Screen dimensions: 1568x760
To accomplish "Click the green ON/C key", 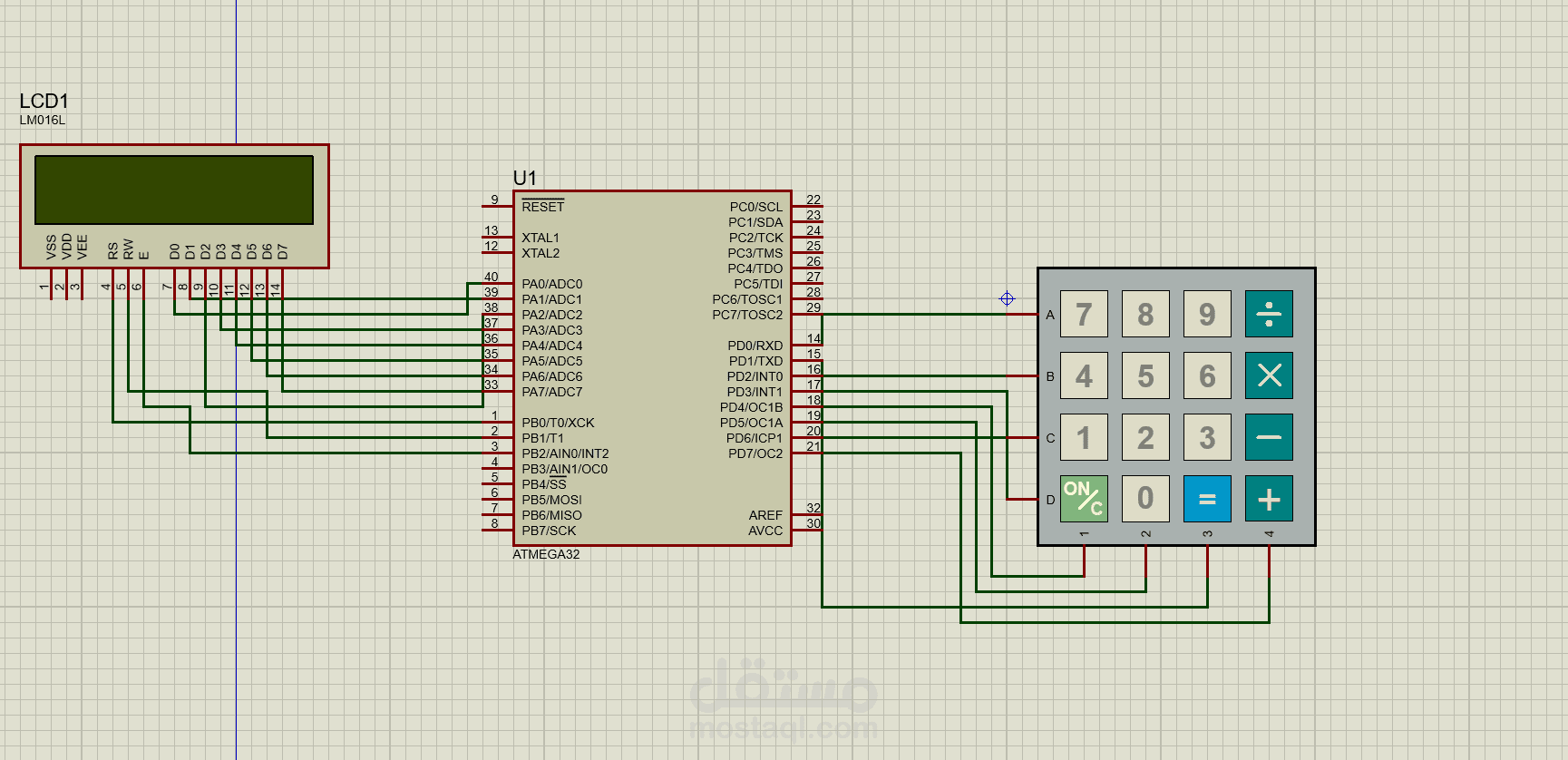I will point(1084,499).
